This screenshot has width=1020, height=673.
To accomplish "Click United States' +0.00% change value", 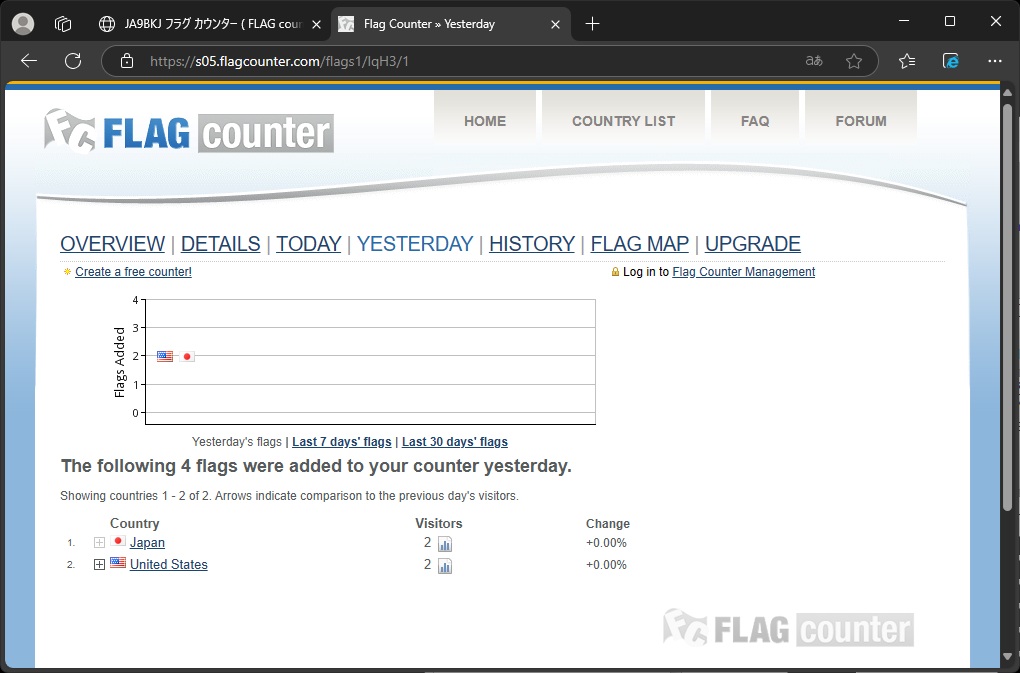I will tap(606, 564).
